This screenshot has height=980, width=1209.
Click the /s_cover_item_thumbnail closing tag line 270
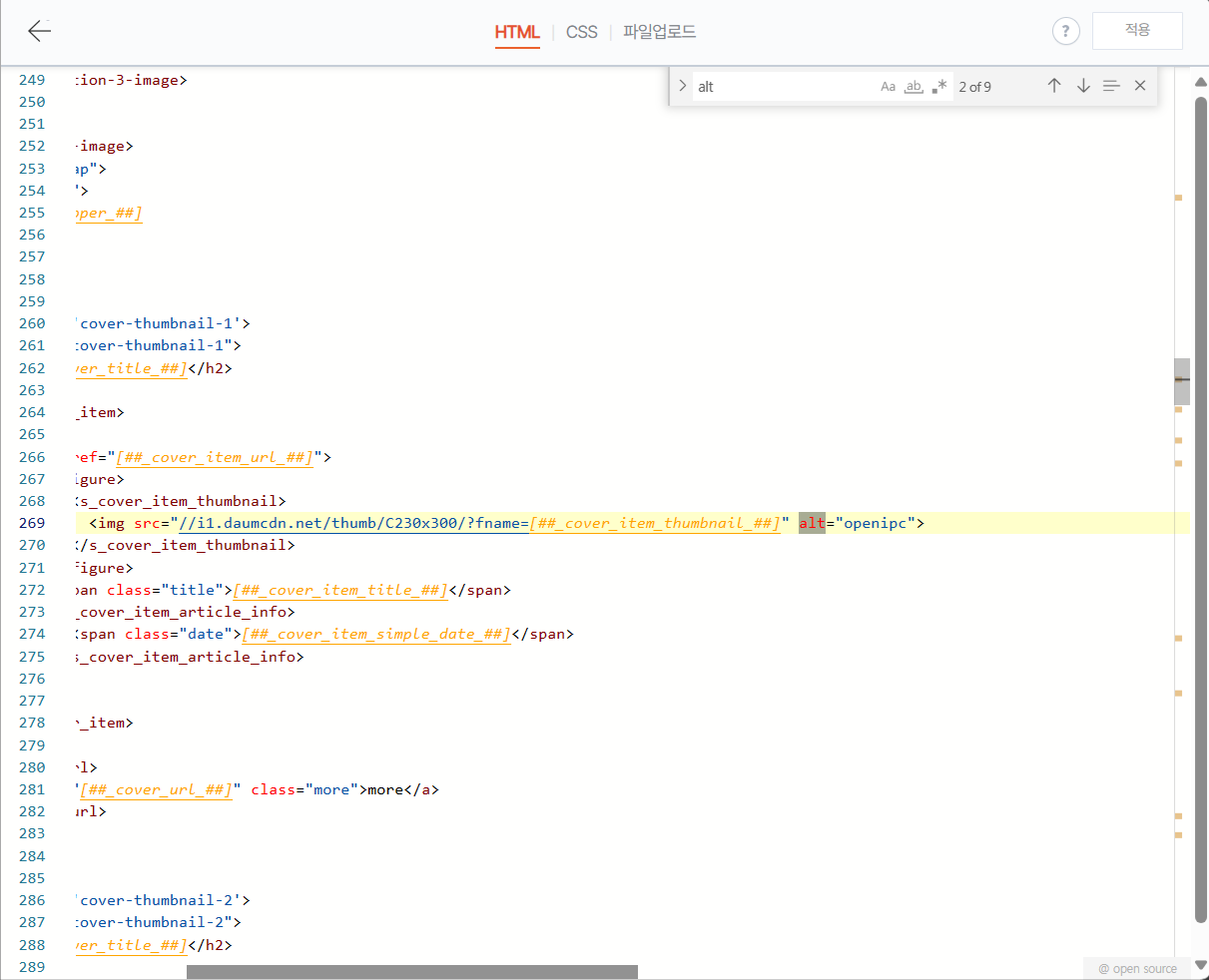[186, 545]
